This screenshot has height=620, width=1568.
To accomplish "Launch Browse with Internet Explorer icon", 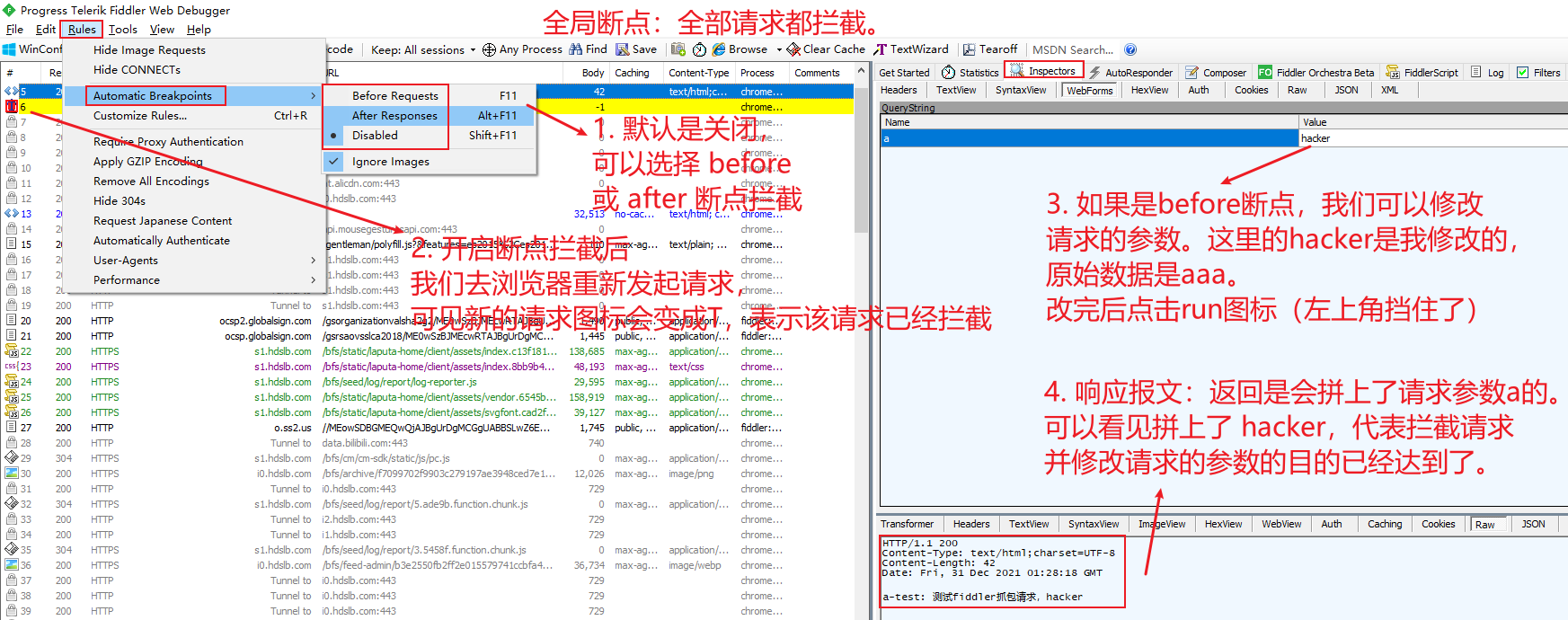I will pos(720,49).
